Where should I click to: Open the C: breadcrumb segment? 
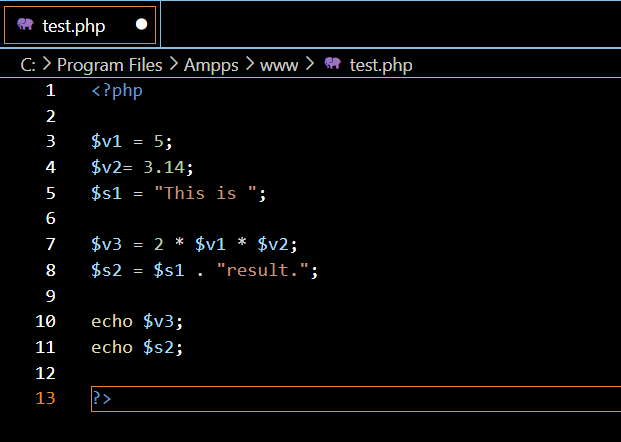coord(28,65)
